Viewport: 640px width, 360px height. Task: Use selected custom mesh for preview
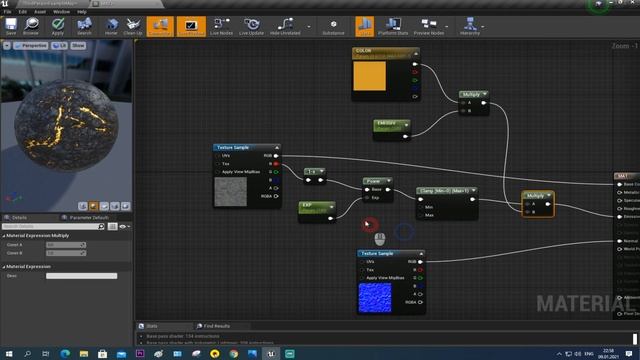[x=125, y=206]
